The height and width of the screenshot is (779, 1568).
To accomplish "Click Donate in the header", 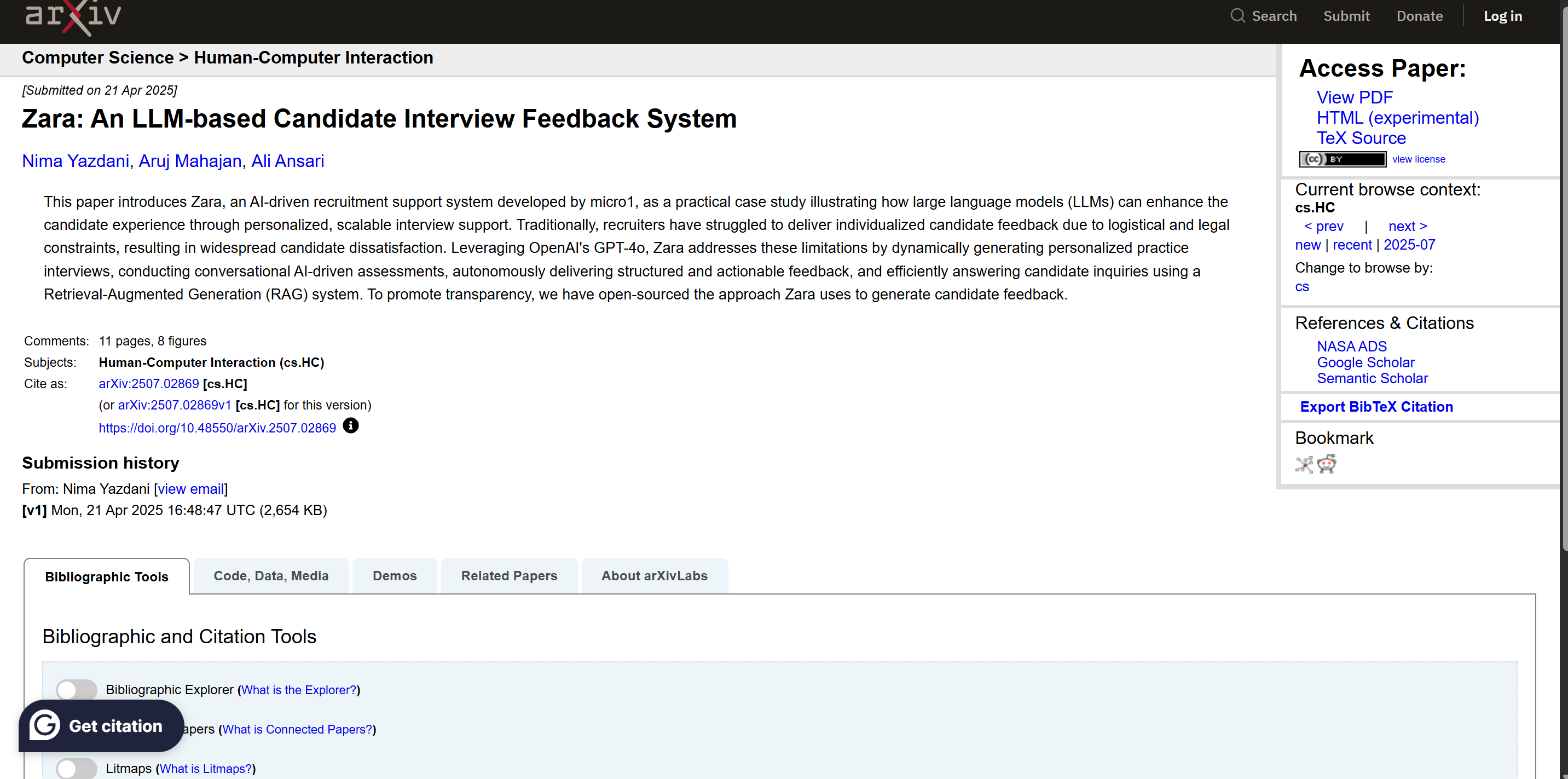I will (1420, 16).
